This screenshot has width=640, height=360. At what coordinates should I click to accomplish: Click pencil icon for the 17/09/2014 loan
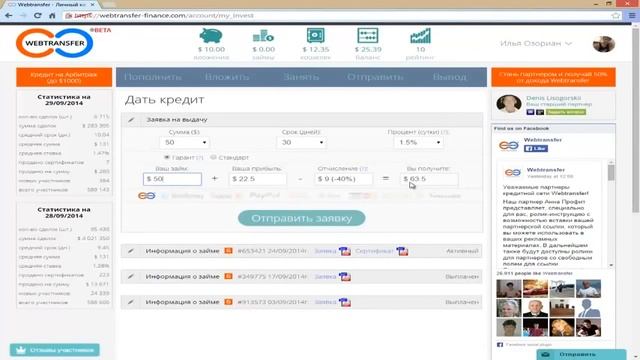[x=131, y=277]
